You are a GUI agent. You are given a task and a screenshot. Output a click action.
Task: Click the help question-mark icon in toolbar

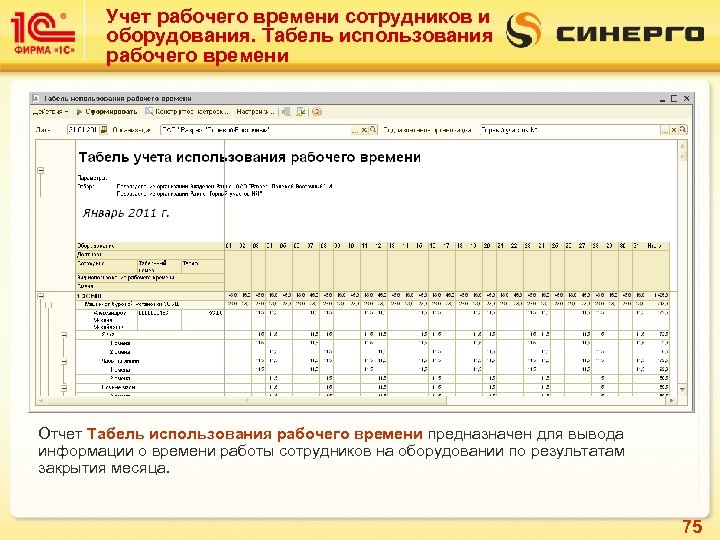pyautogui.click(x=316, y=112)
